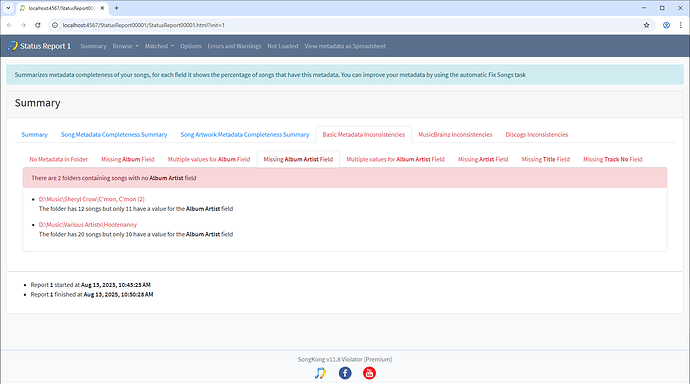Bookmark this page with the star icon

pos(646,25)
